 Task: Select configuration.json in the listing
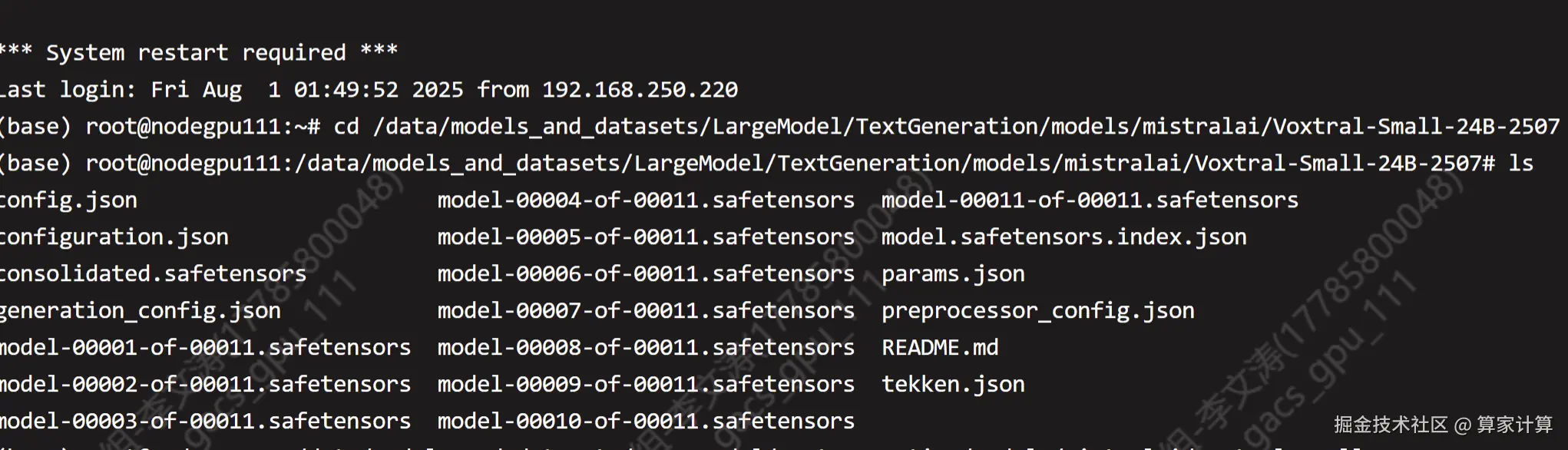click(114, 237)
